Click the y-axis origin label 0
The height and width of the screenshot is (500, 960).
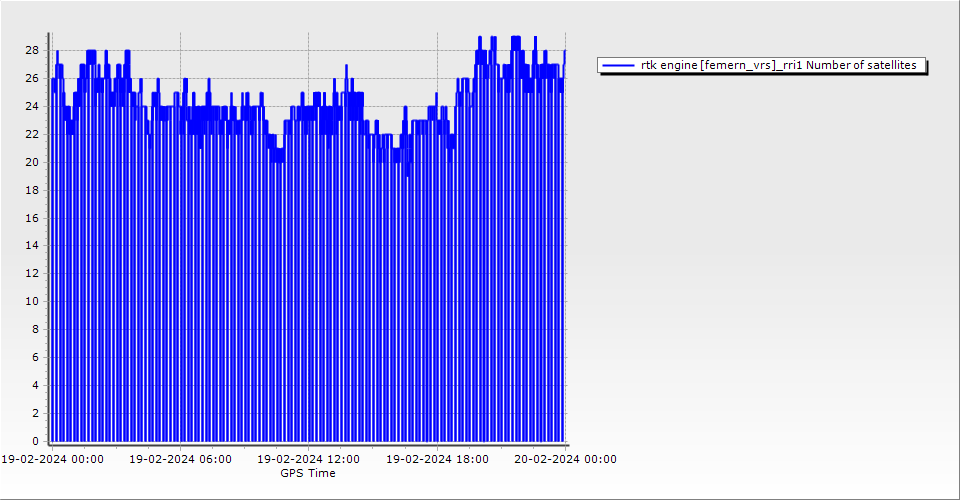point(35,441)
